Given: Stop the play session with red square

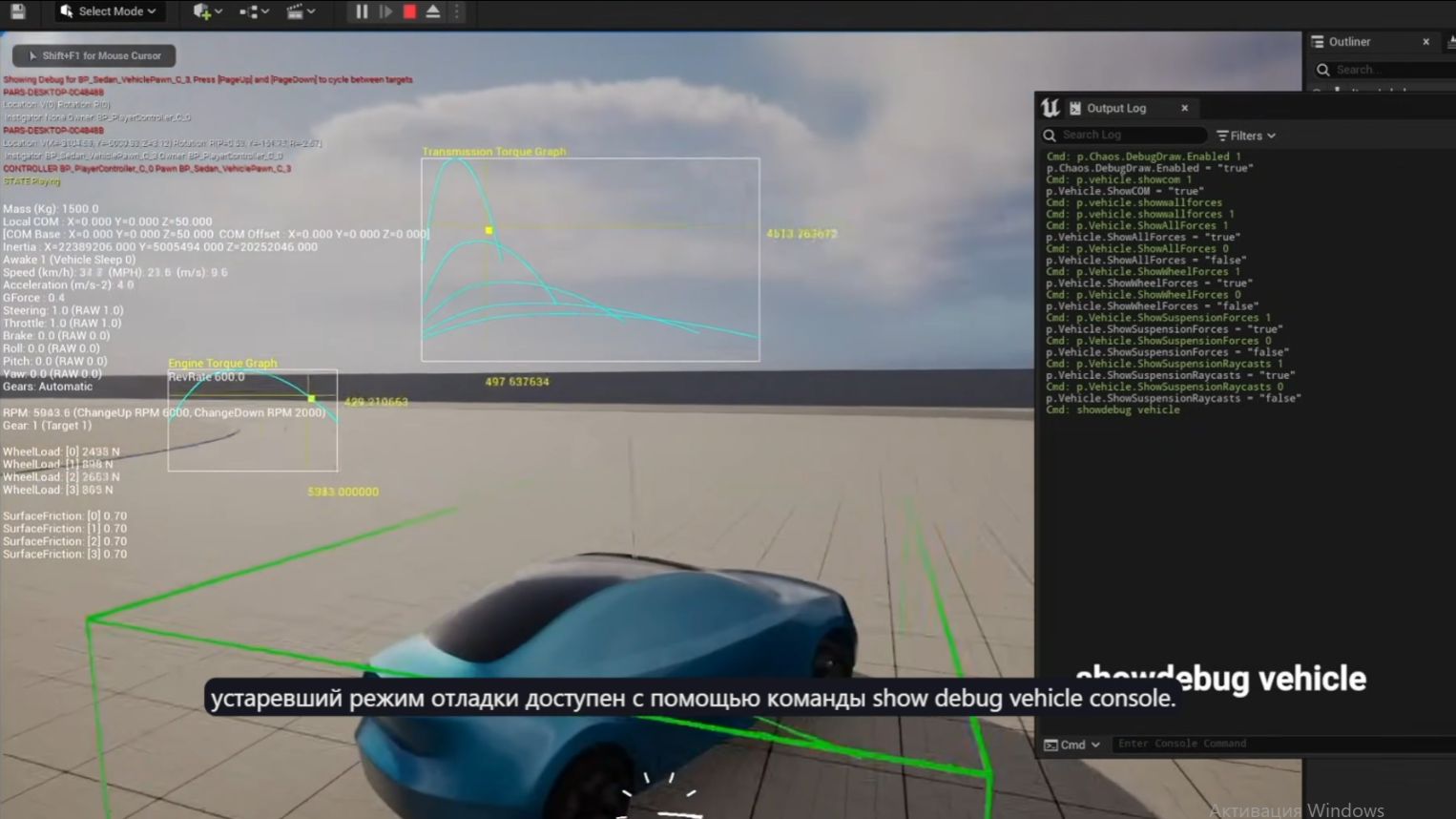Looking at the screenshot, I should [x=409, y=11].
